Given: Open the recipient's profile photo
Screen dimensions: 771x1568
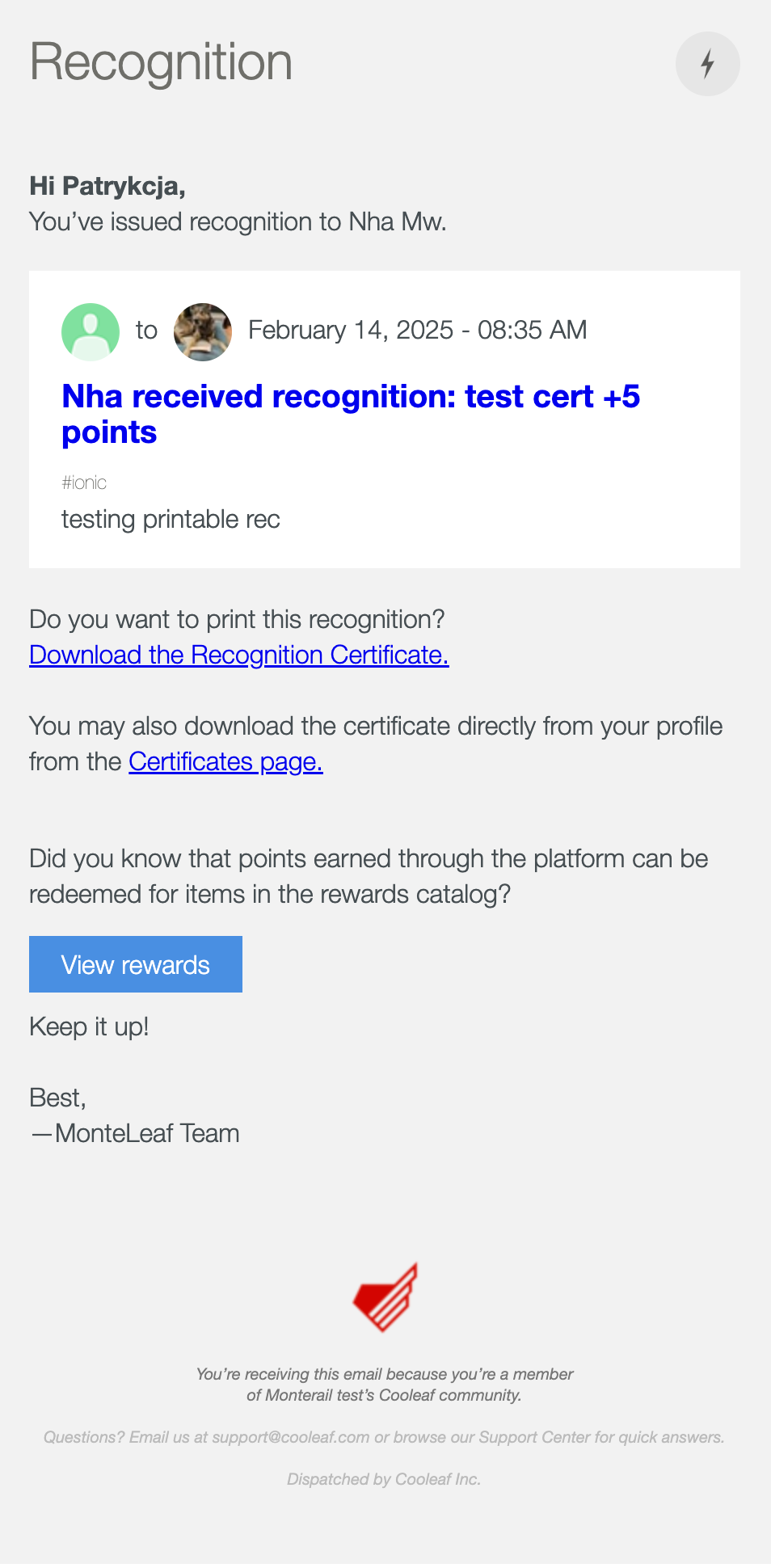Looking at the screenshot, I should pyautogui.click(x=203, y=331).
